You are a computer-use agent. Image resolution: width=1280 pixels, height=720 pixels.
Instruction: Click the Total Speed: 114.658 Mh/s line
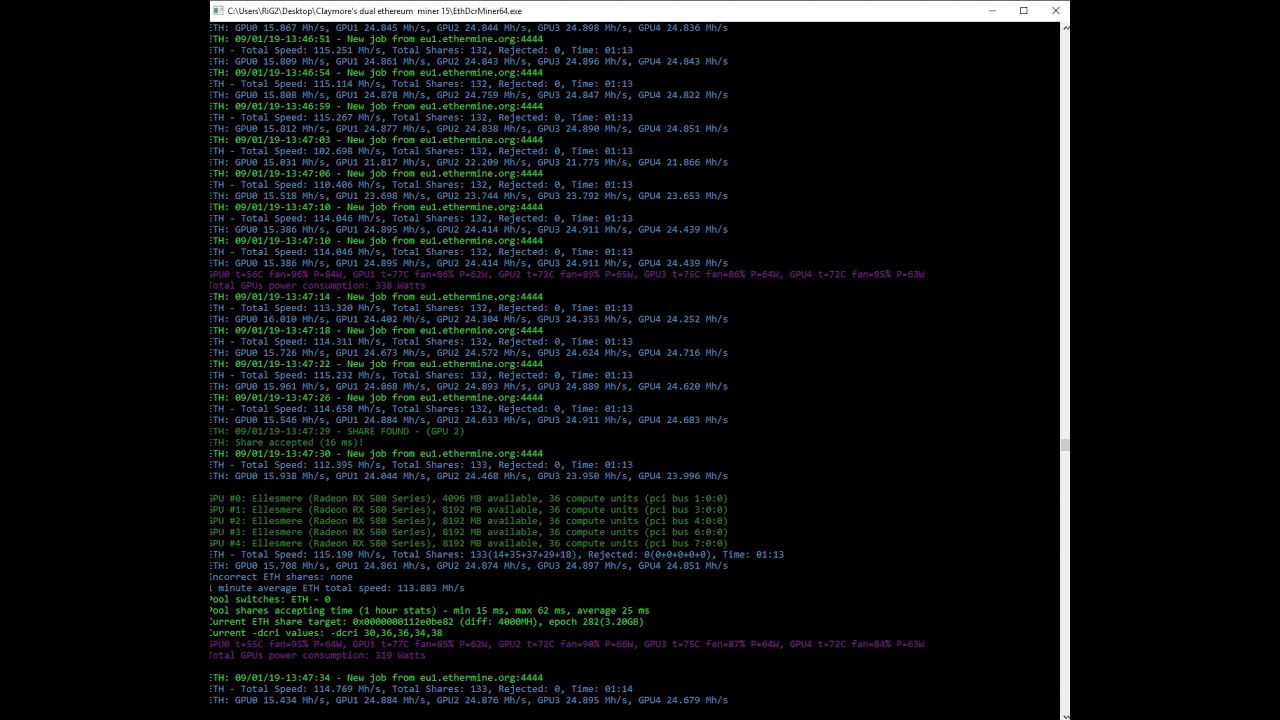click(x=421, y=409)
